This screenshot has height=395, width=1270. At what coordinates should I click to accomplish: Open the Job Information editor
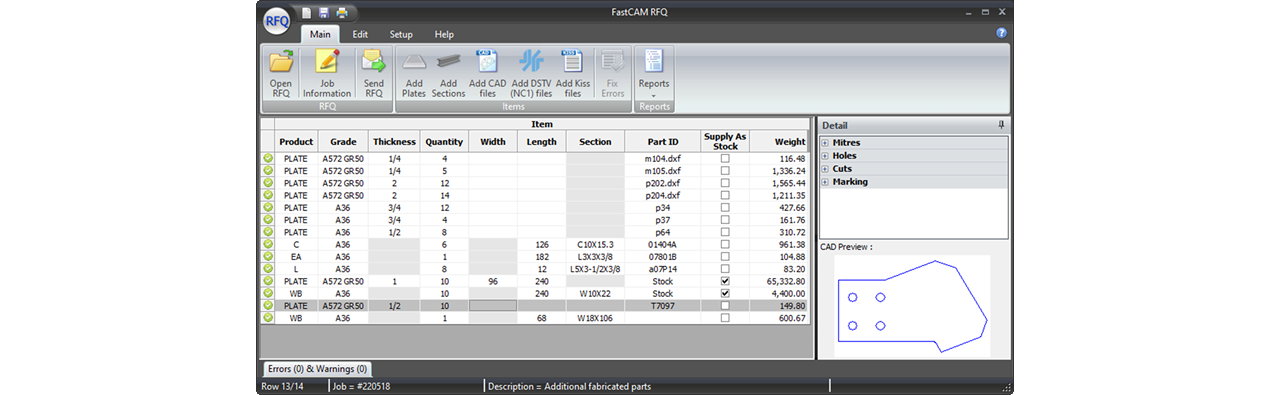[327, 73]
